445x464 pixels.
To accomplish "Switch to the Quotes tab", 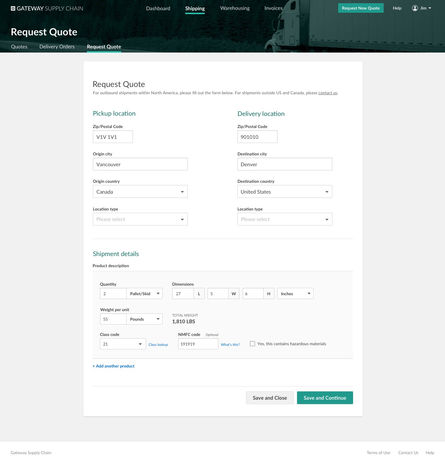I will point(19,47).
